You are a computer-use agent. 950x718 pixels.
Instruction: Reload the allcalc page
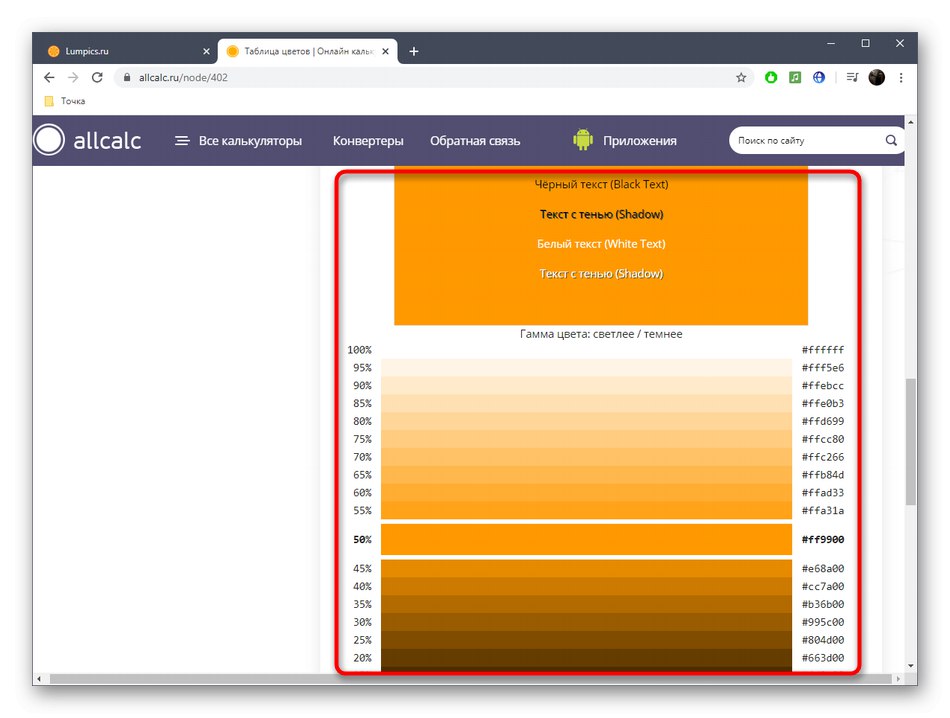97,78
